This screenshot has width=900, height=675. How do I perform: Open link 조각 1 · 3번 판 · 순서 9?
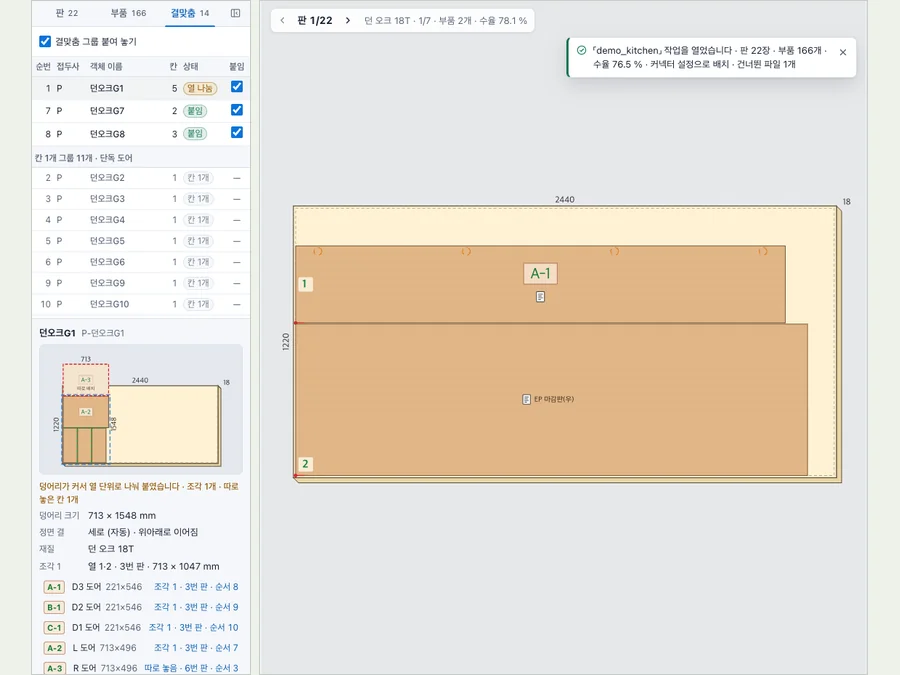tap(196, 607)
